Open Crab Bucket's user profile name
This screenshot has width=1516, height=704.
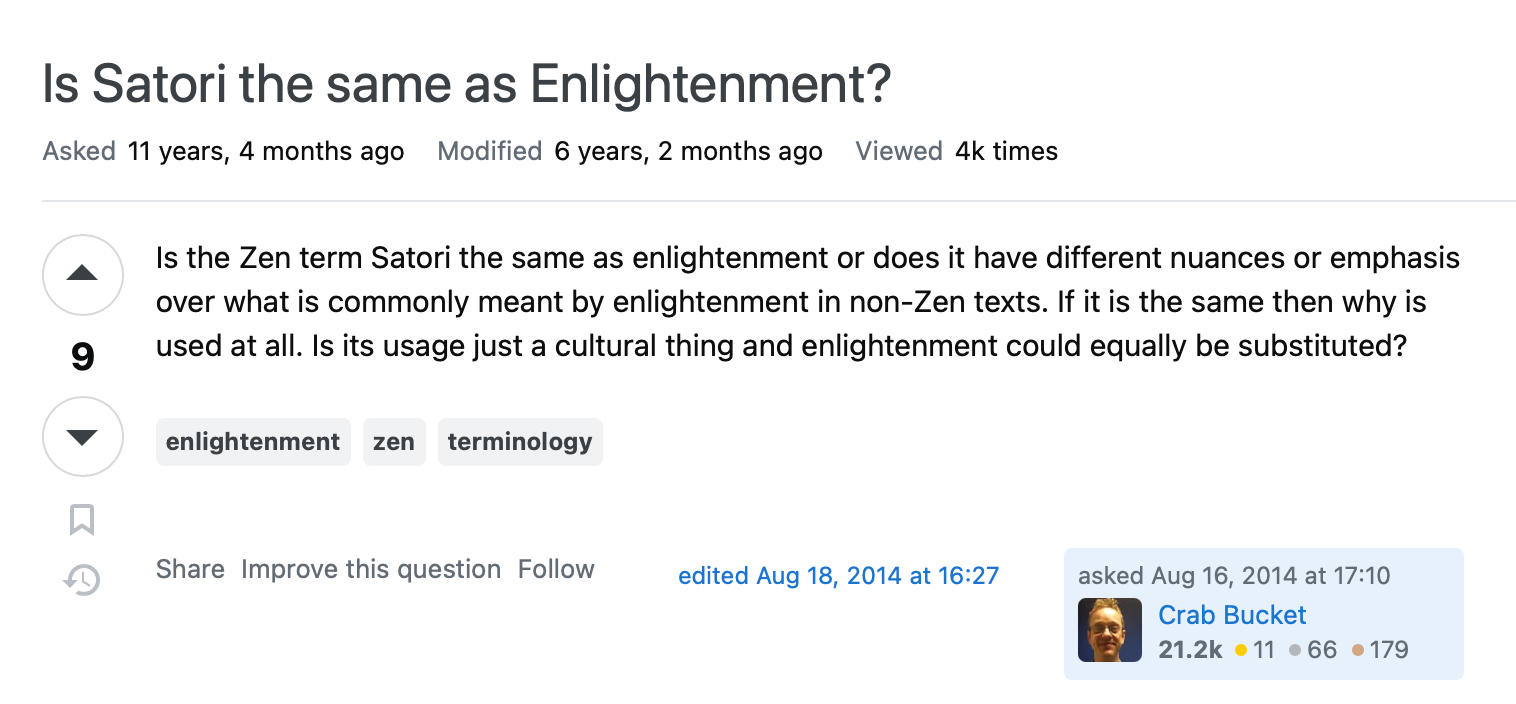tap(1232, 615)
